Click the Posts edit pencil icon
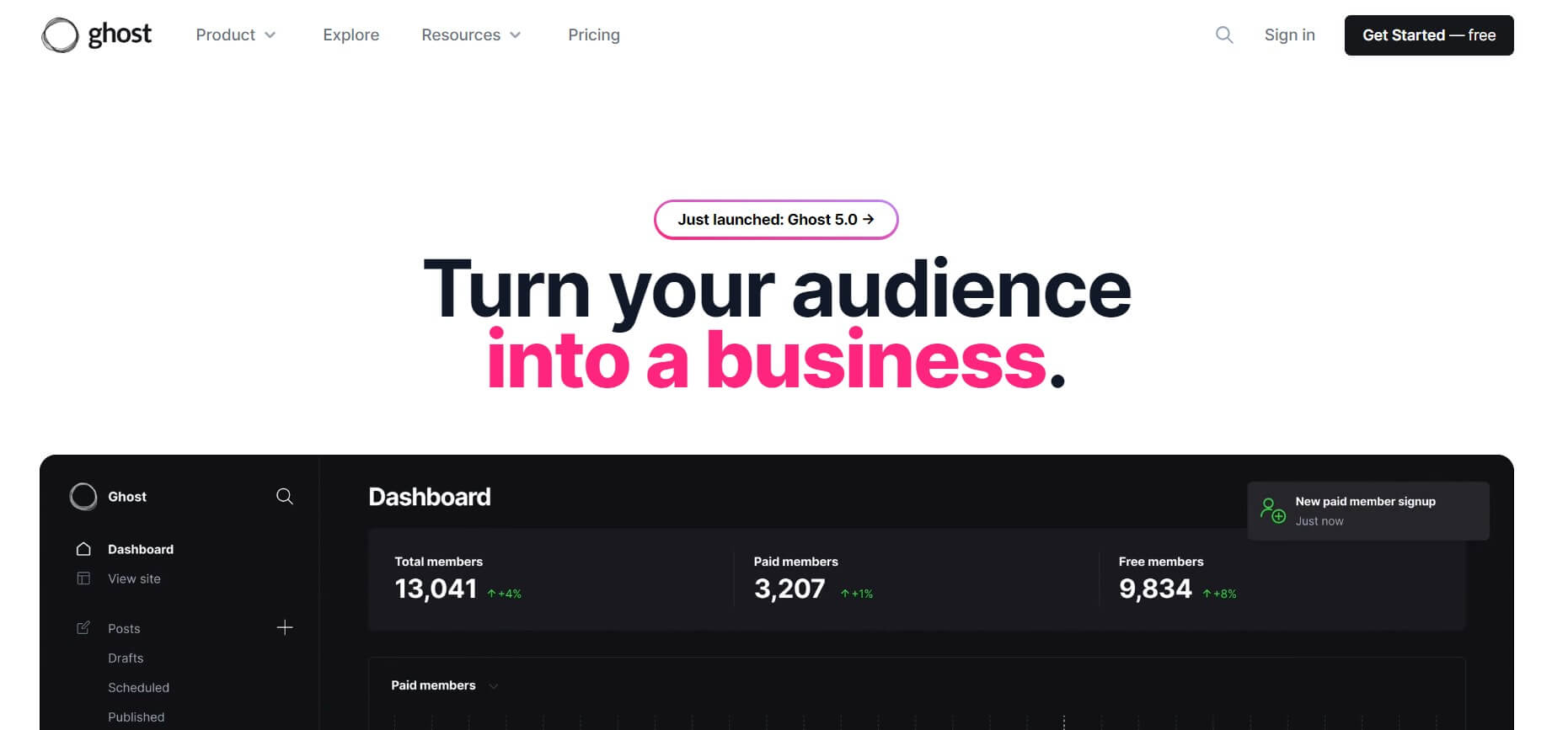The image size is (1568, 730). 83,628
